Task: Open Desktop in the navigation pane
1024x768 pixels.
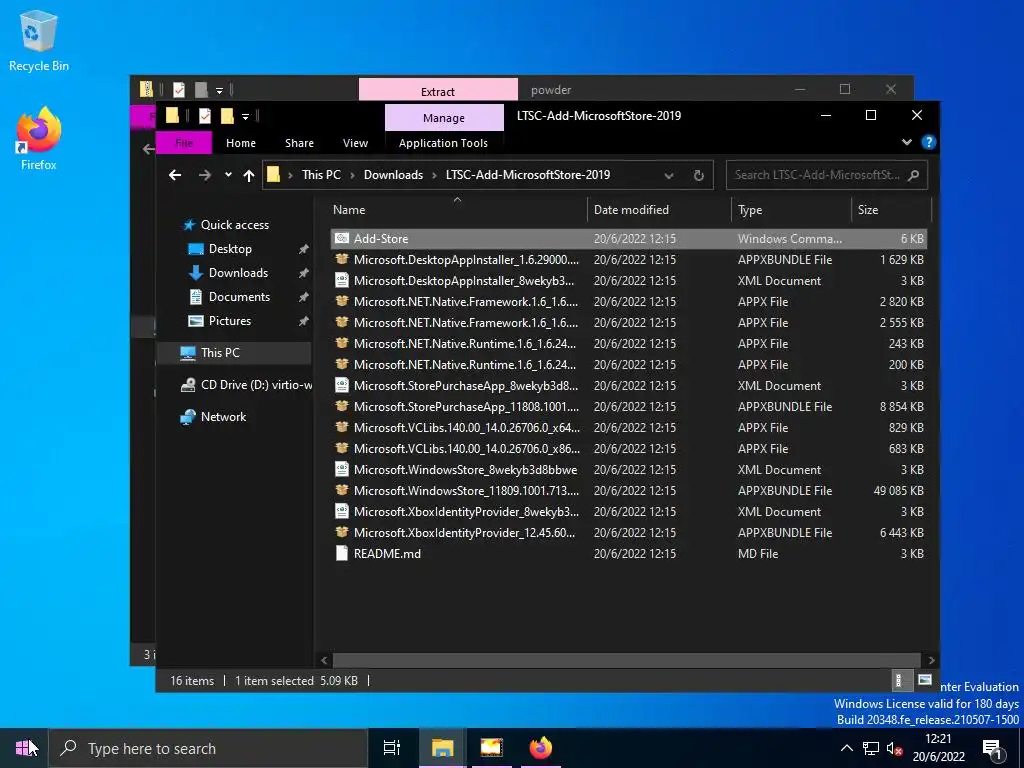Action: (230, 249)
